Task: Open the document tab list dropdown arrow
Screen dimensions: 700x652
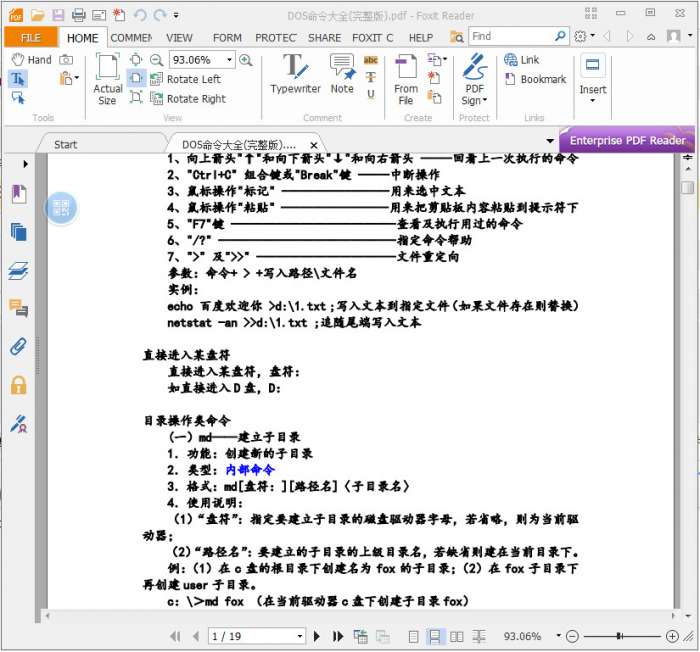Action: pyautogui.click(x=550, y=141)
